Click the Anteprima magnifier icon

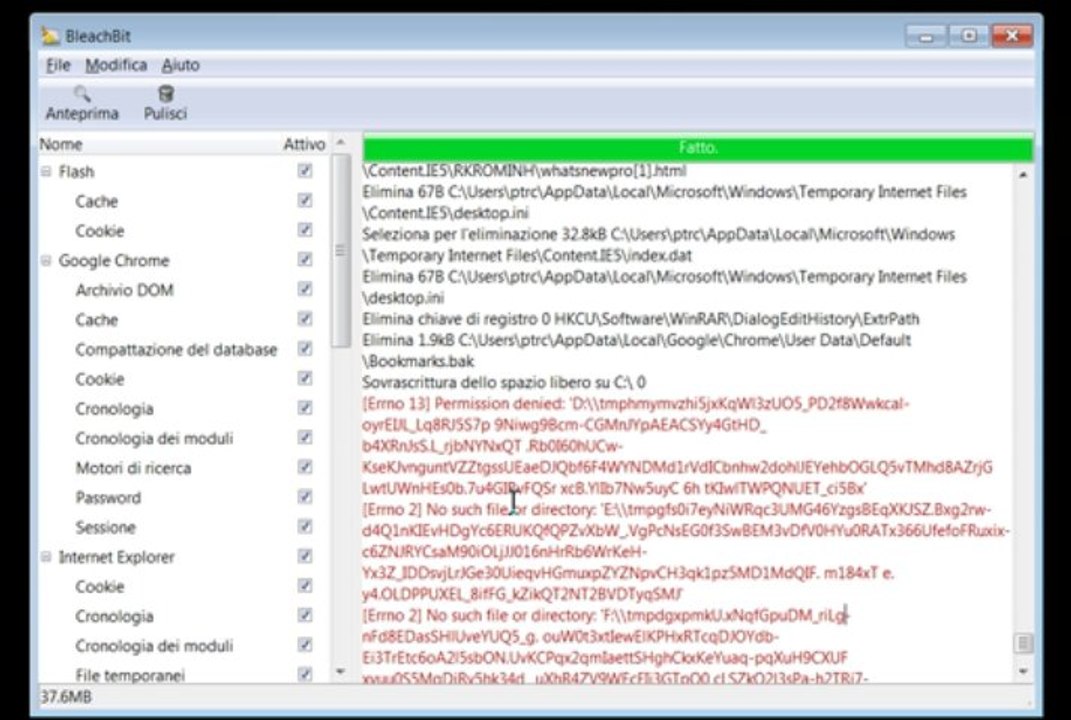tap(82, 94)
